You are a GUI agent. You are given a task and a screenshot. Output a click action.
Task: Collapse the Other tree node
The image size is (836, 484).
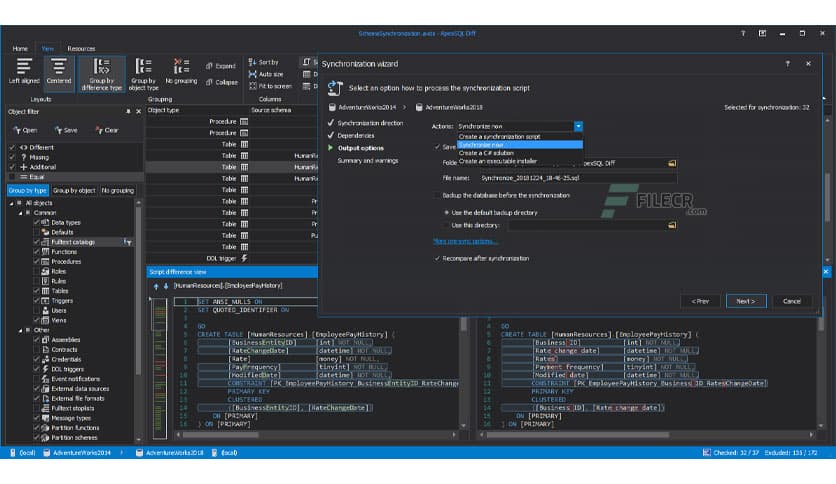pos(21,330)
